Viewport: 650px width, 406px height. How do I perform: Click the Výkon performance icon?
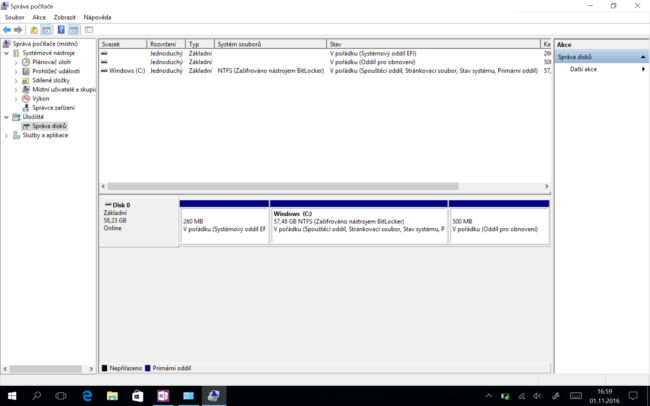tap(26, 99)
